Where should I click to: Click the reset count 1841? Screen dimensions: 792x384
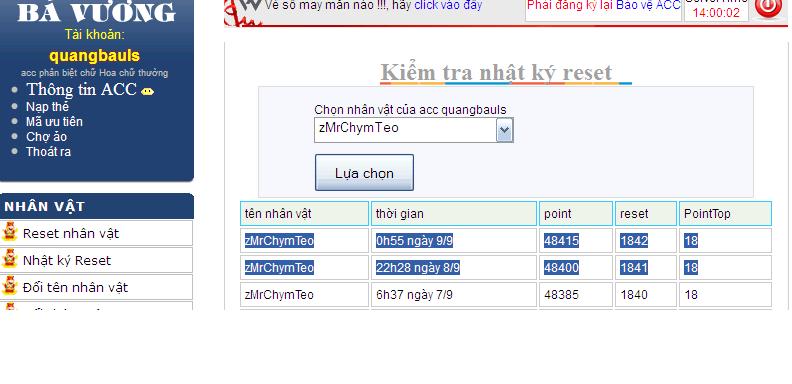click(634, 268)
